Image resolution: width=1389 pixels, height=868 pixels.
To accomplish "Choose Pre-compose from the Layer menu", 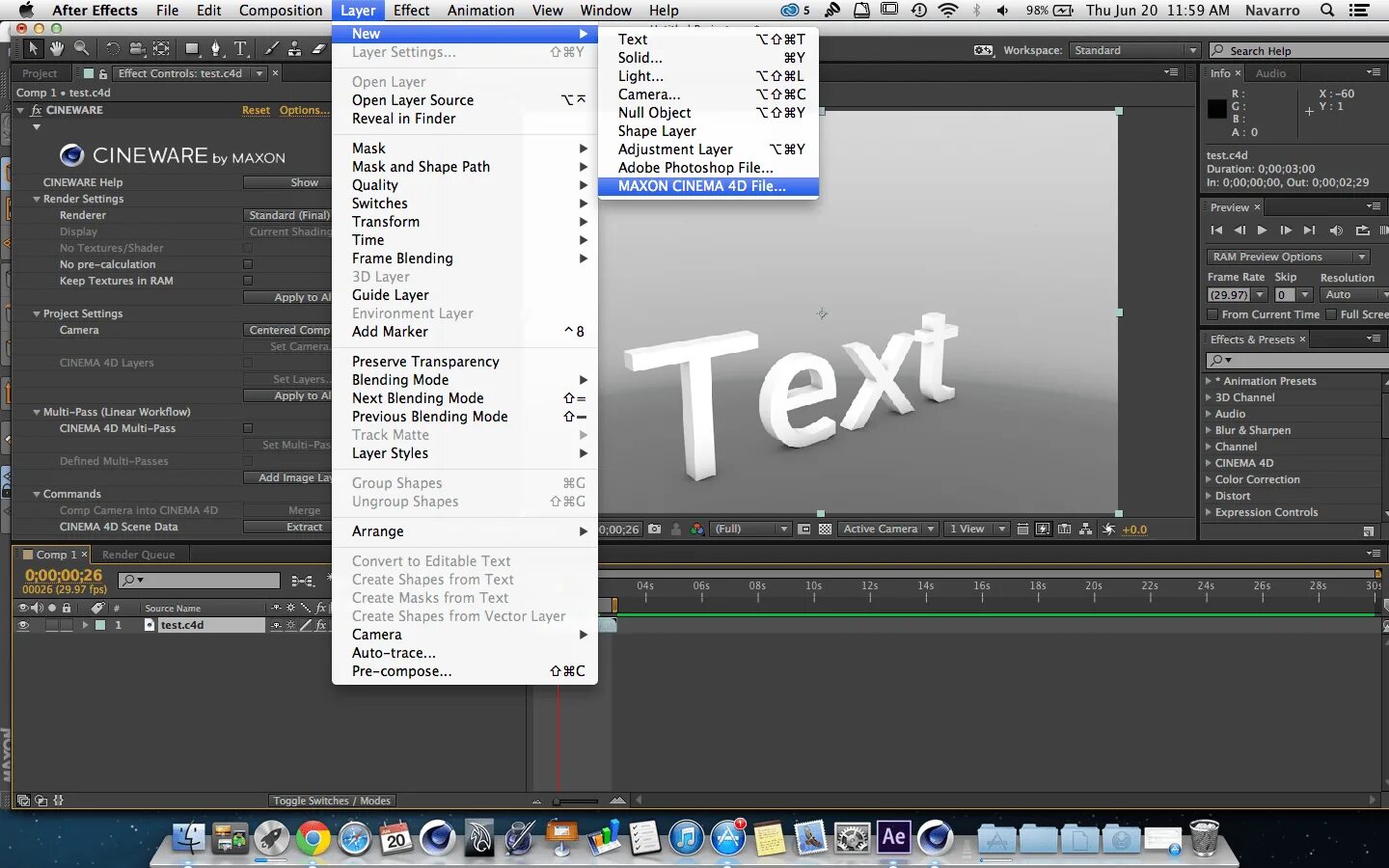I will (464, 671).
